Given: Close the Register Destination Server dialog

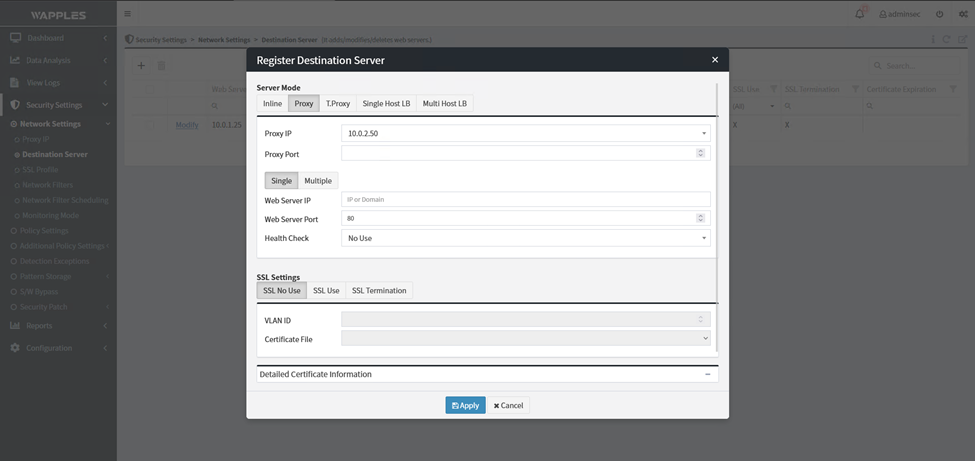Looking at the screenshot, I should (x=714, y=60).
